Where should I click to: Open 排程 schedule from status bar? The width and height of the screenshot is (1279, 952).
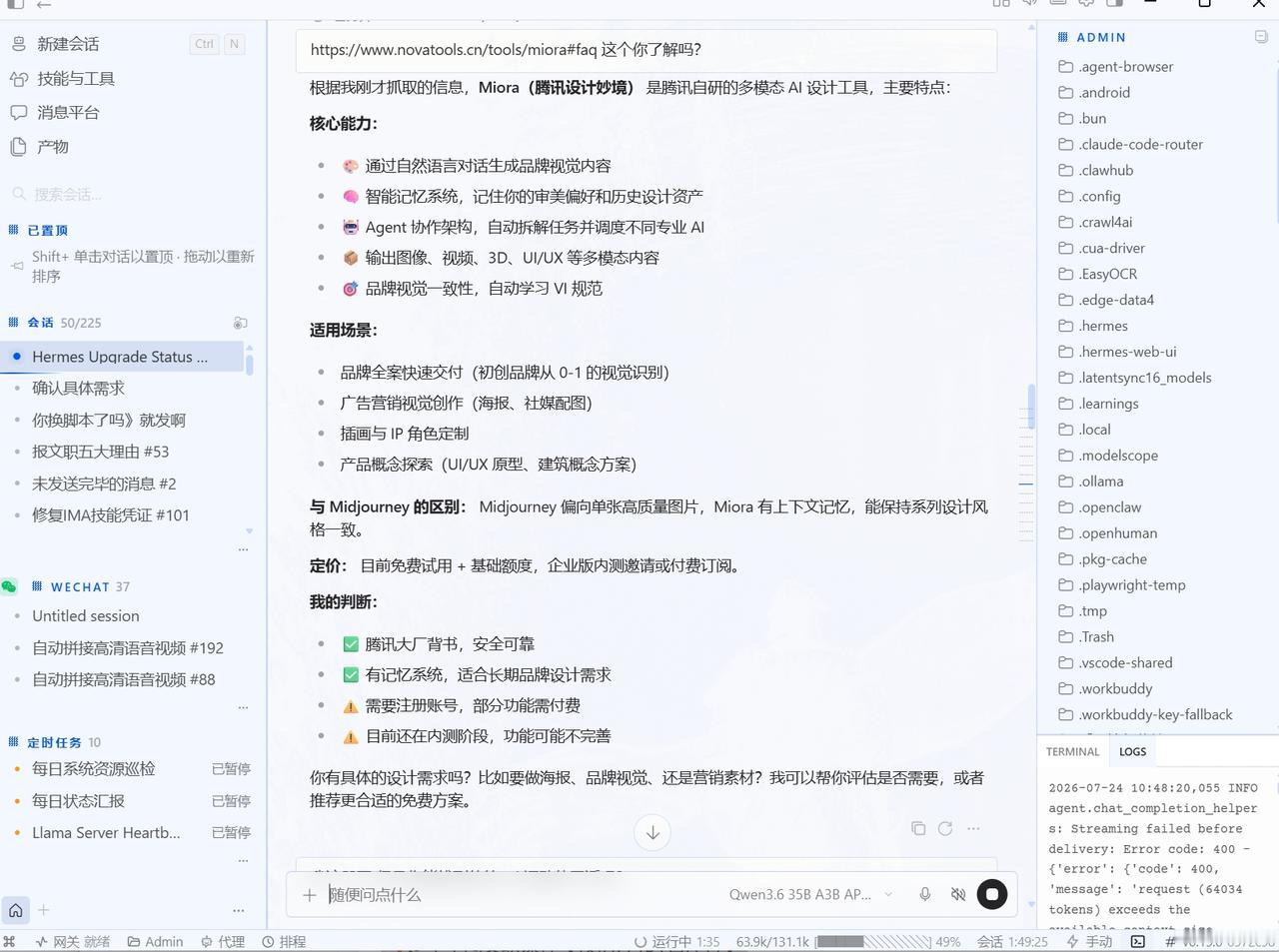(284, 941)
